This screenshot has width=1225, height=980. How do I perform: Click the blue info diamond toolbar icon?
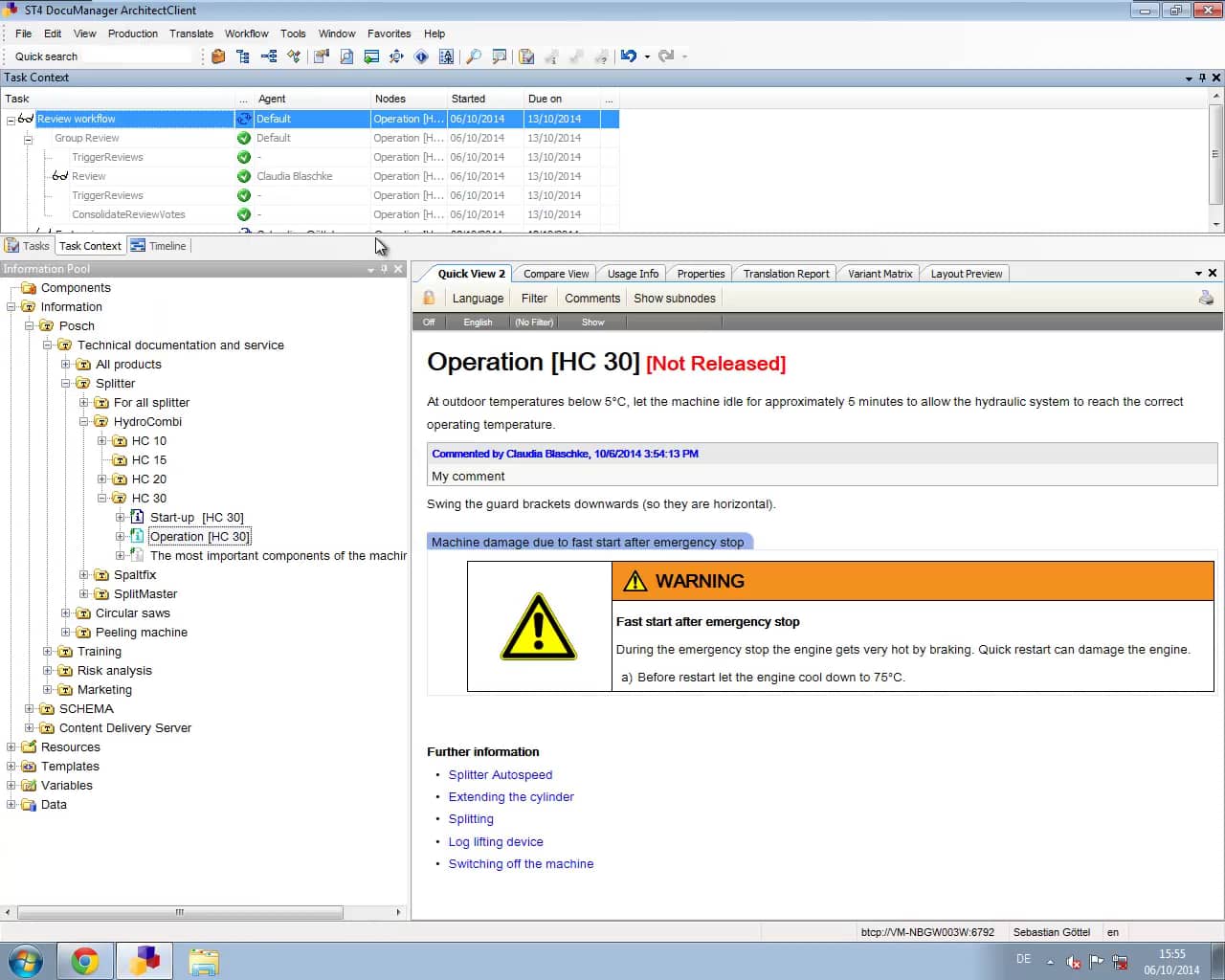(421, 56)
